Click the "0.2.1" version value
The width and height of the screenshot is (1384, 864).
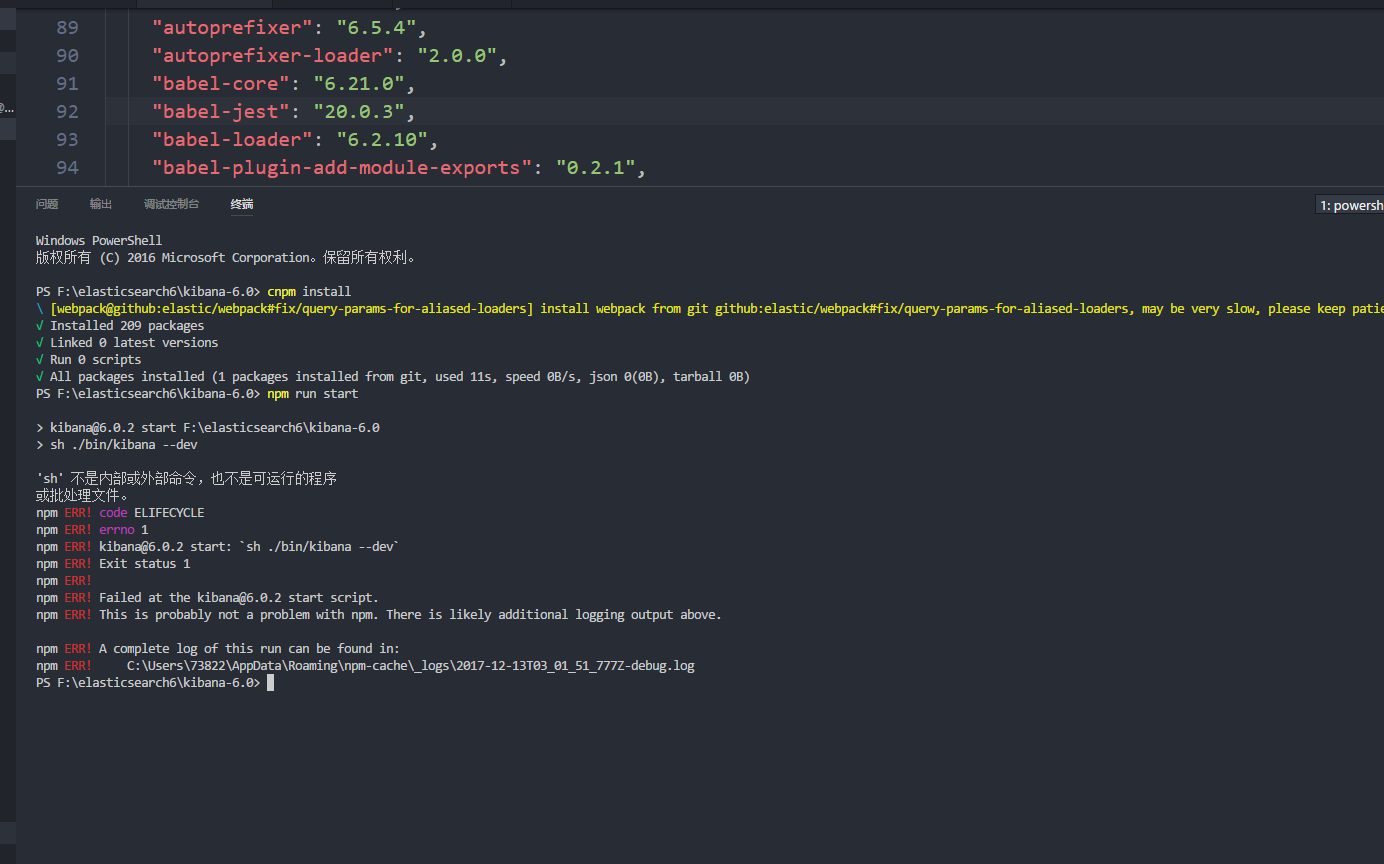pos(596,168)
